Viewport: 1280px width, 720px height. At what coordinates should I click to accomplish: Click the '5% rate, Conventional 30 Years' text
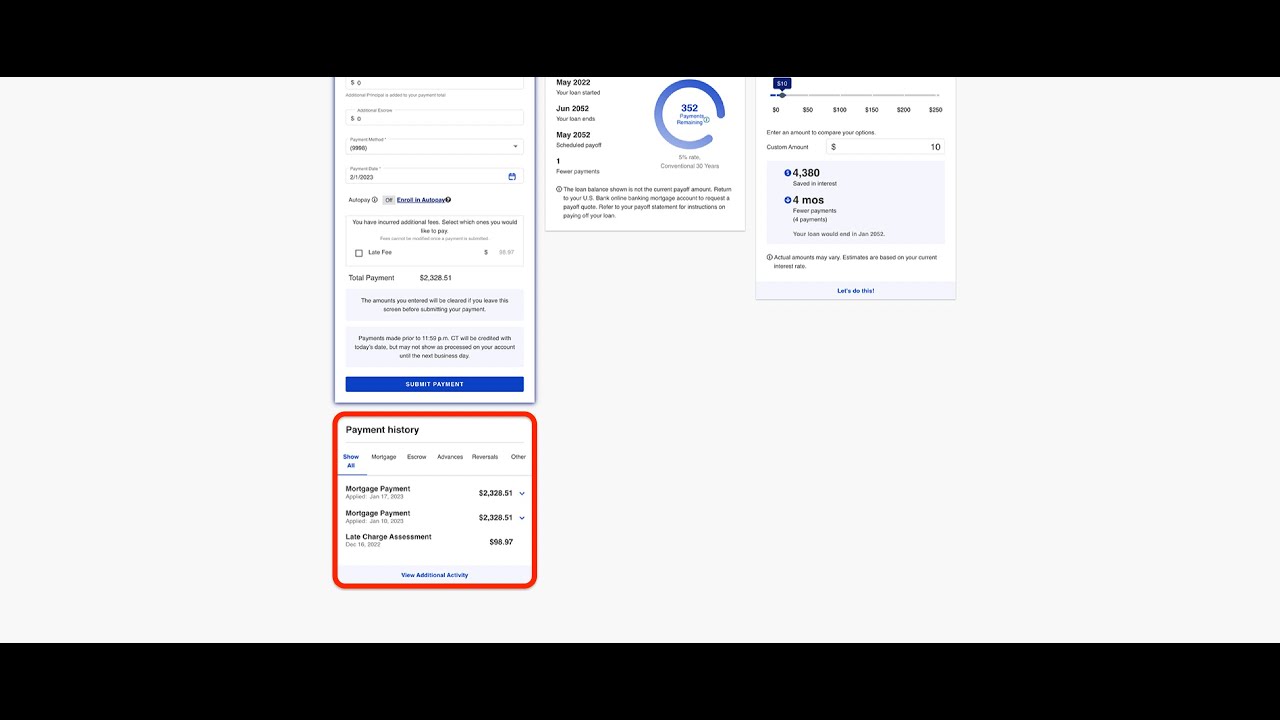pos(690,161)
